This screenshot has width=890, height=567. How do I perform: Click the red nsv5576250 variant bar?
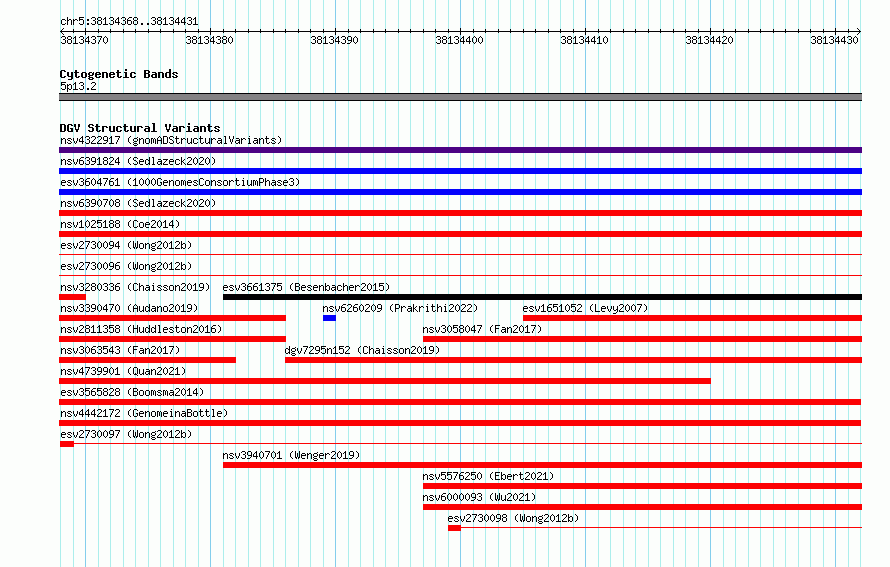(643, 486)
